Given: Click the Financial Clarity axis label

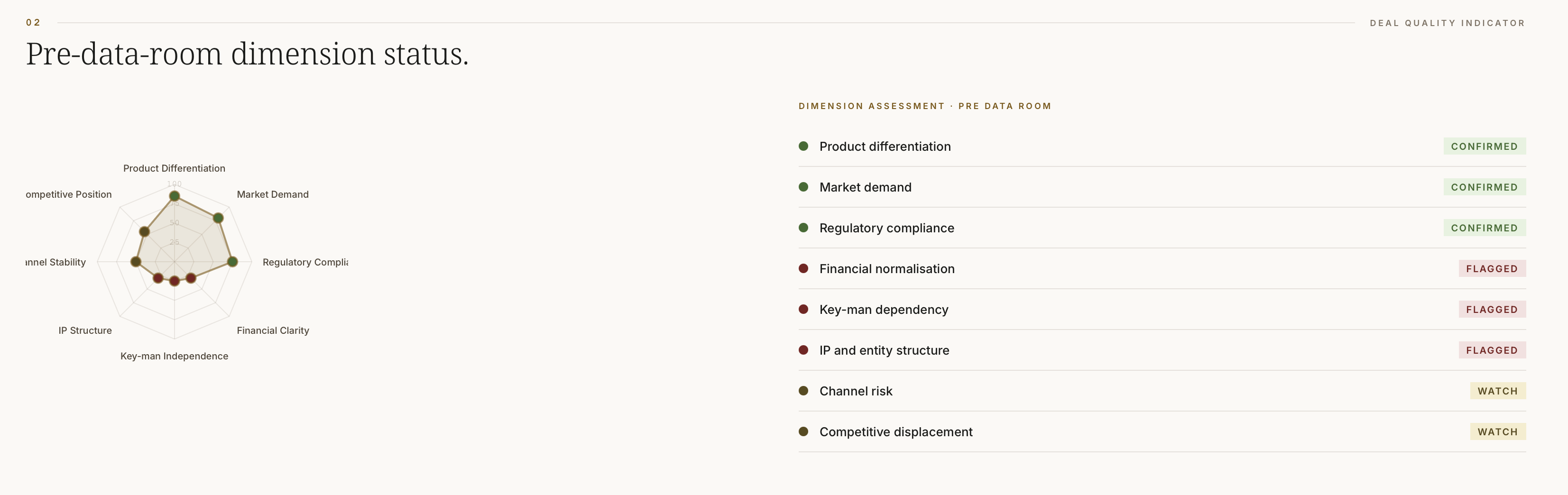Looking at the screenshot, I should [x=273, y=330].
